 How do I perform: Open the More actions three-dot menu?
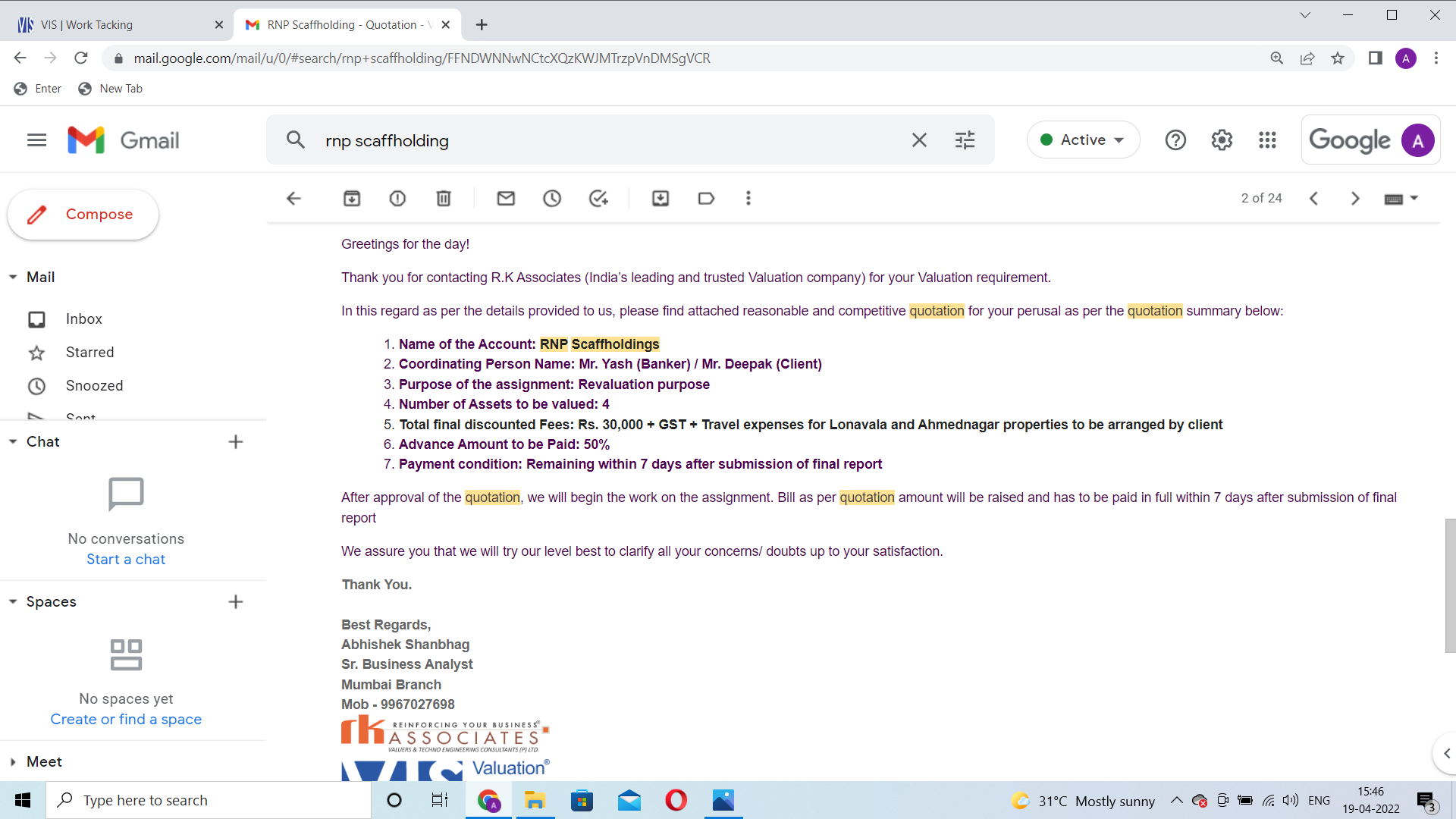coord(748,199)
